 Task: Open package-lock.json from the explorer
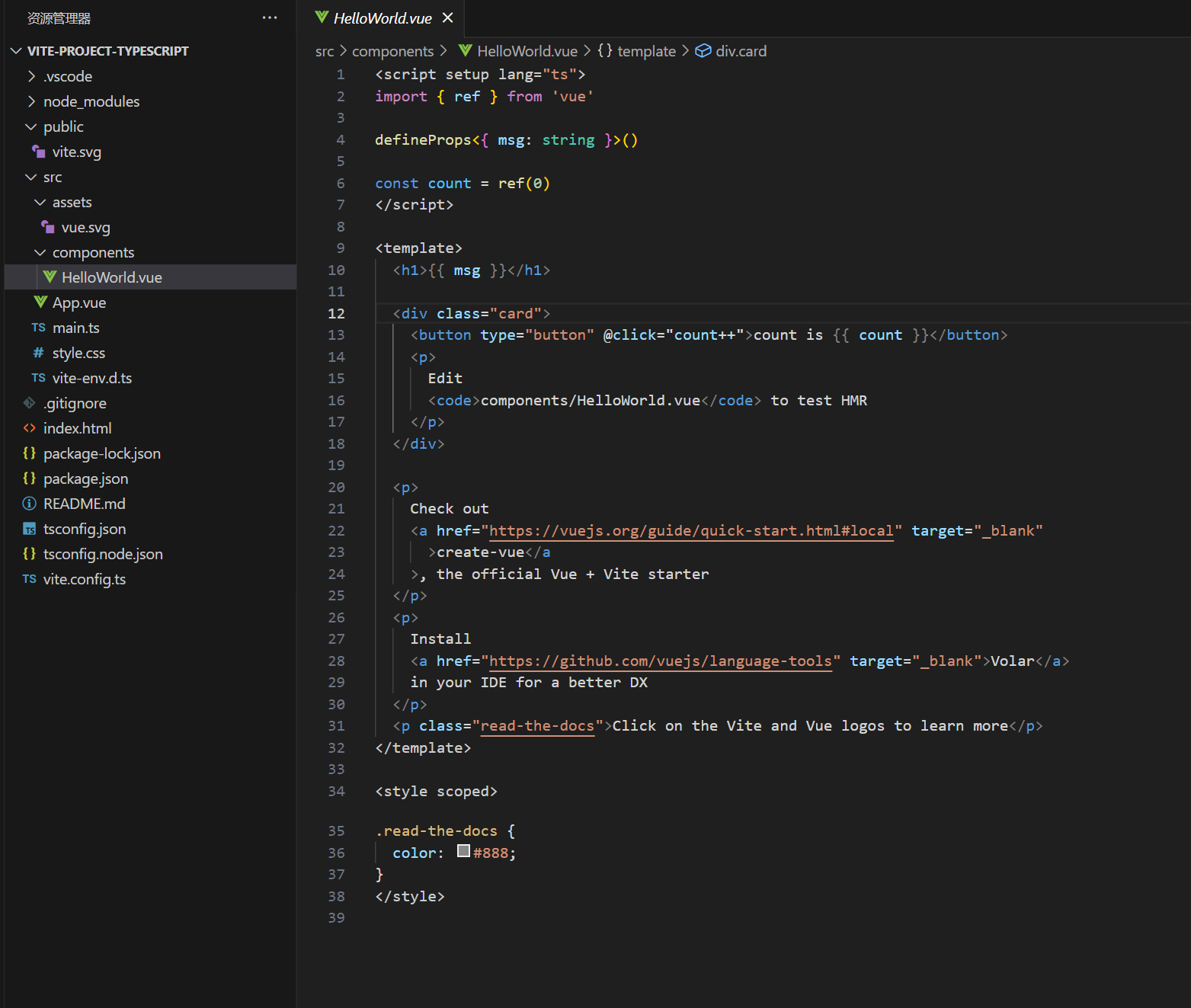pos(102,453)
